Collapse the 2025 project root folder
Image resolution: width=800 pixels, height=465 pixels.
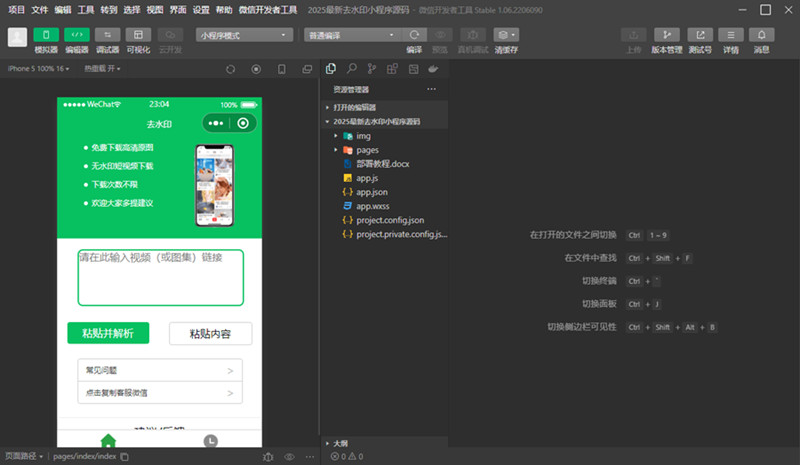pos(385,121)
